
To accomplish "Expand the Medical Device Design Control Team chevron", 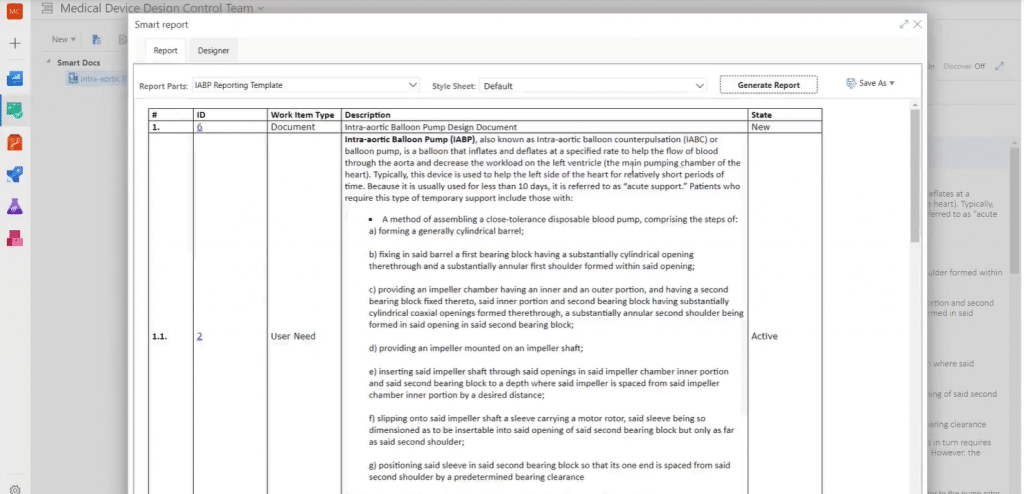I will (x=261, y=8).
